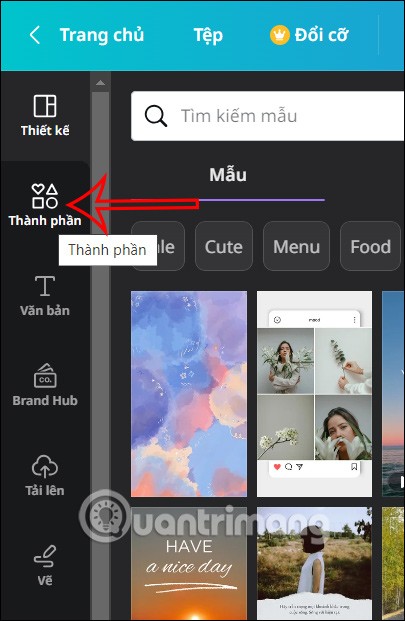The width and height of the screenshot is (405, 621).
Task: Open the Văn bản text tool
Action: coord(45,286)
